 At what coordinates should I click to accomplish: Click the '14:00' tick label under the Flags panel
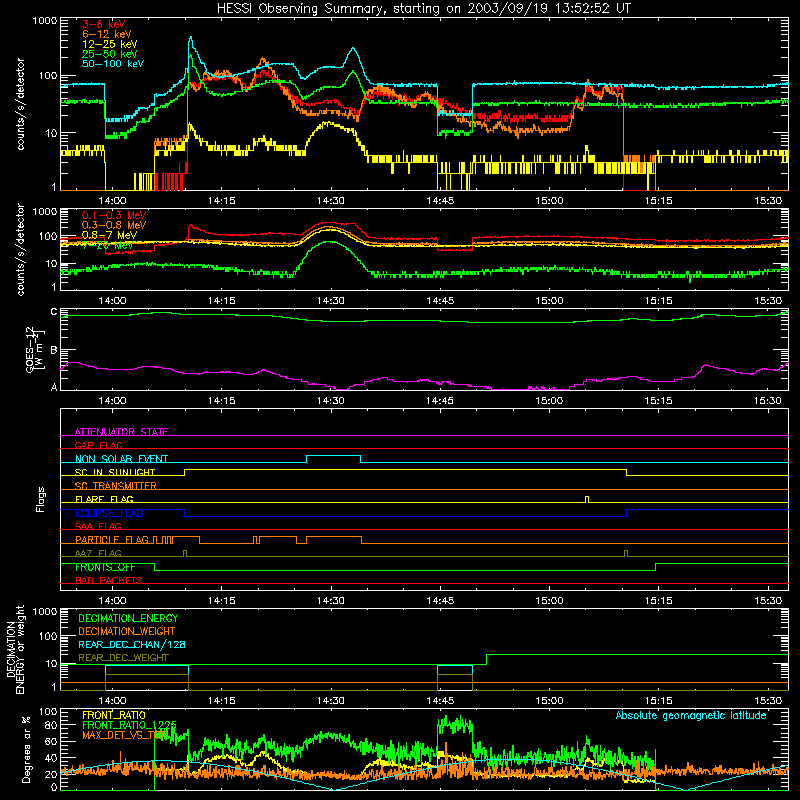coord(112,601)
